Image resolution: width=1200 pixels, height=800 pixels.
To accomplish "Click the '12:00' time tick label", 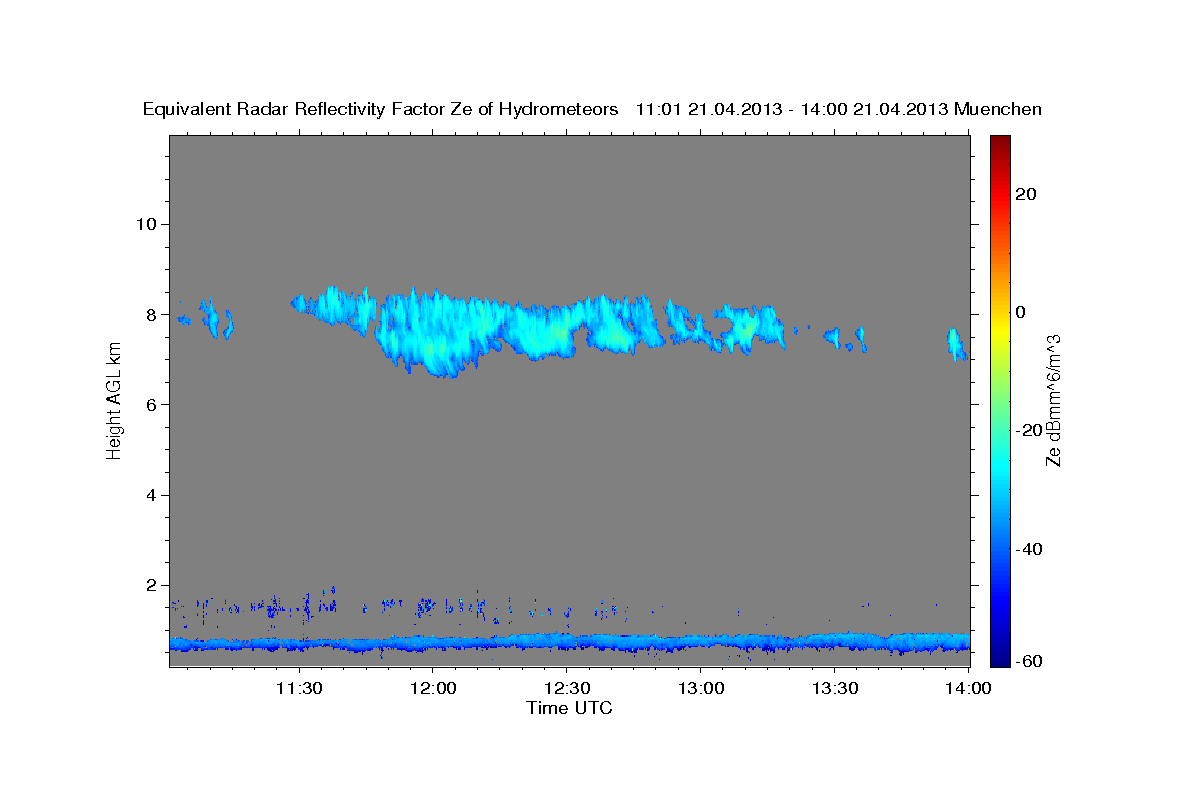I will 432,690.
